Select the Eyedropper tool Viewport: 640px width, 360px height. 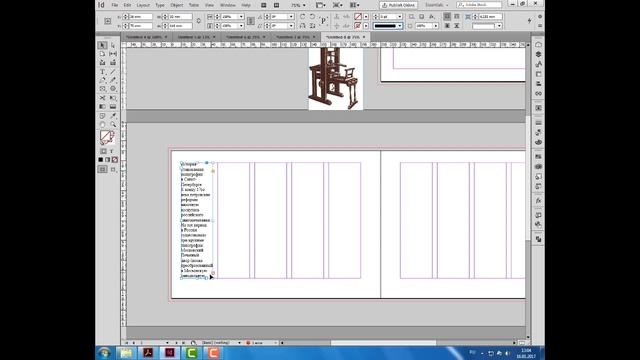pos(113,116)
